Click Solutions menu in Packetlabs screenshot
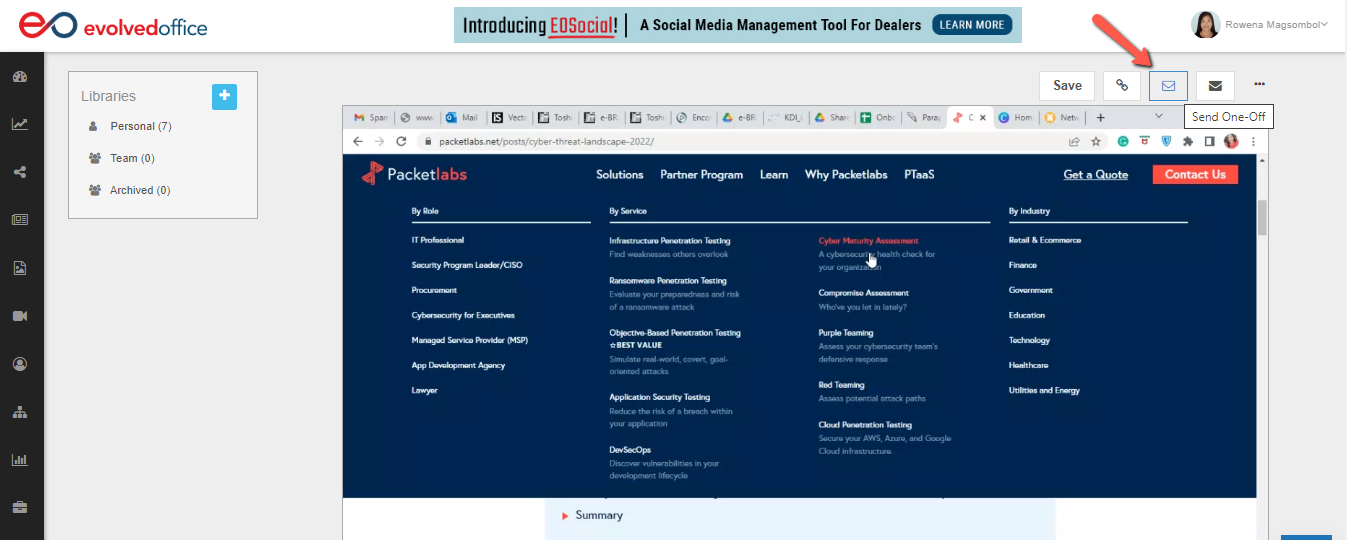The image size is (1347, 540). coord(620,174)
